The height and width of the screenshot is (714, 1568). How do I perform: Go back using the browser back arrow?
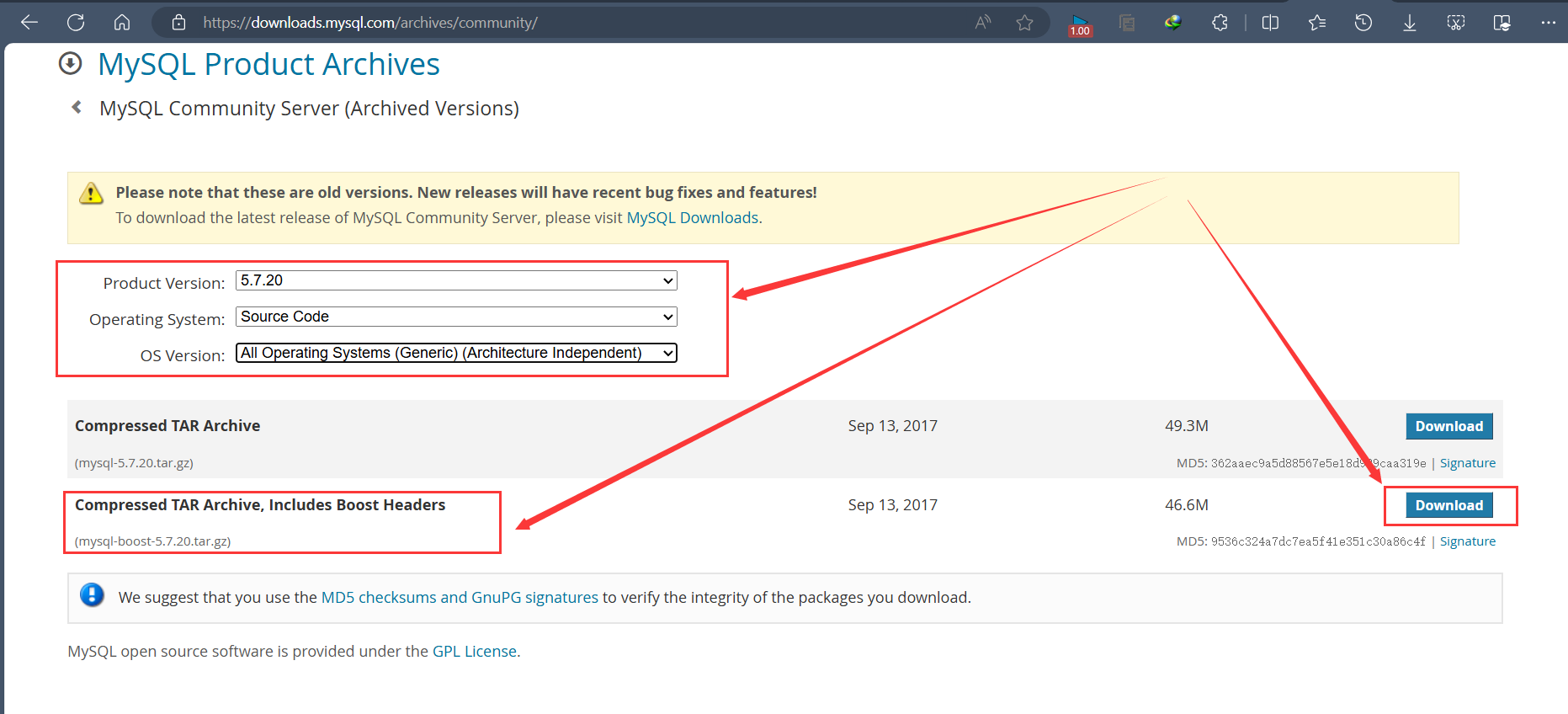tap(29, 23)
